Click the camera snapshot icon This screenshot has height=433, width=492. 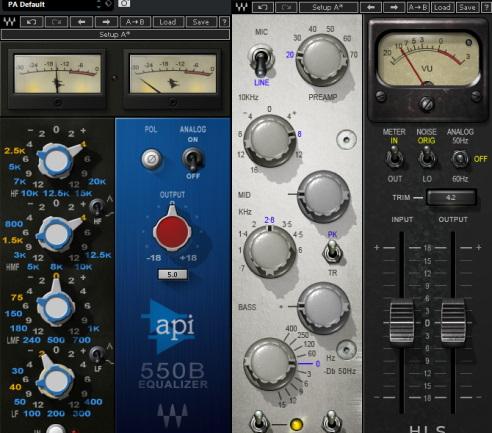tap(124, 3)
